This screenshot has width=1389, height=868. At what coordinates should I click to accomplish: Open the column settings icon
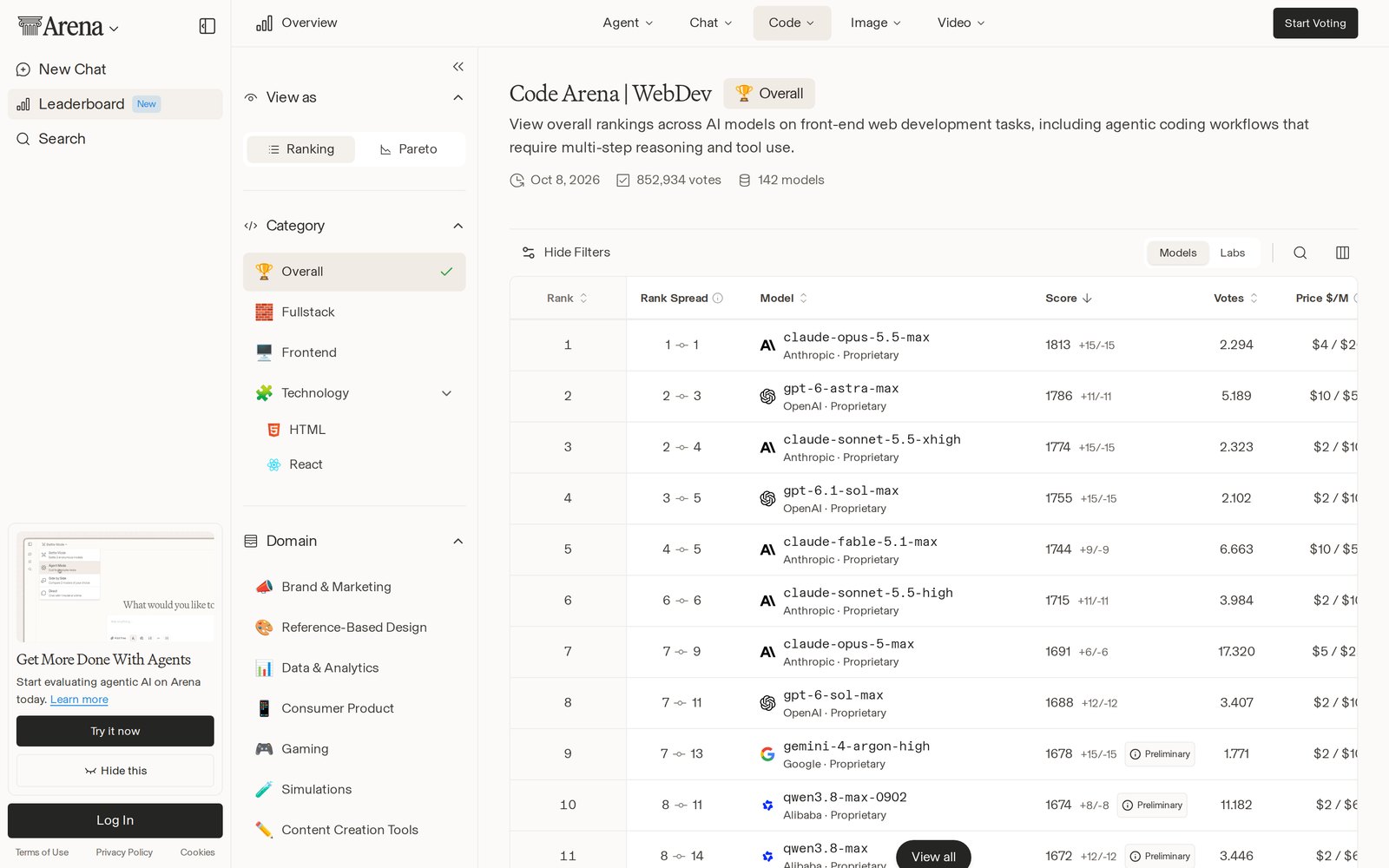coord(1342,253)
